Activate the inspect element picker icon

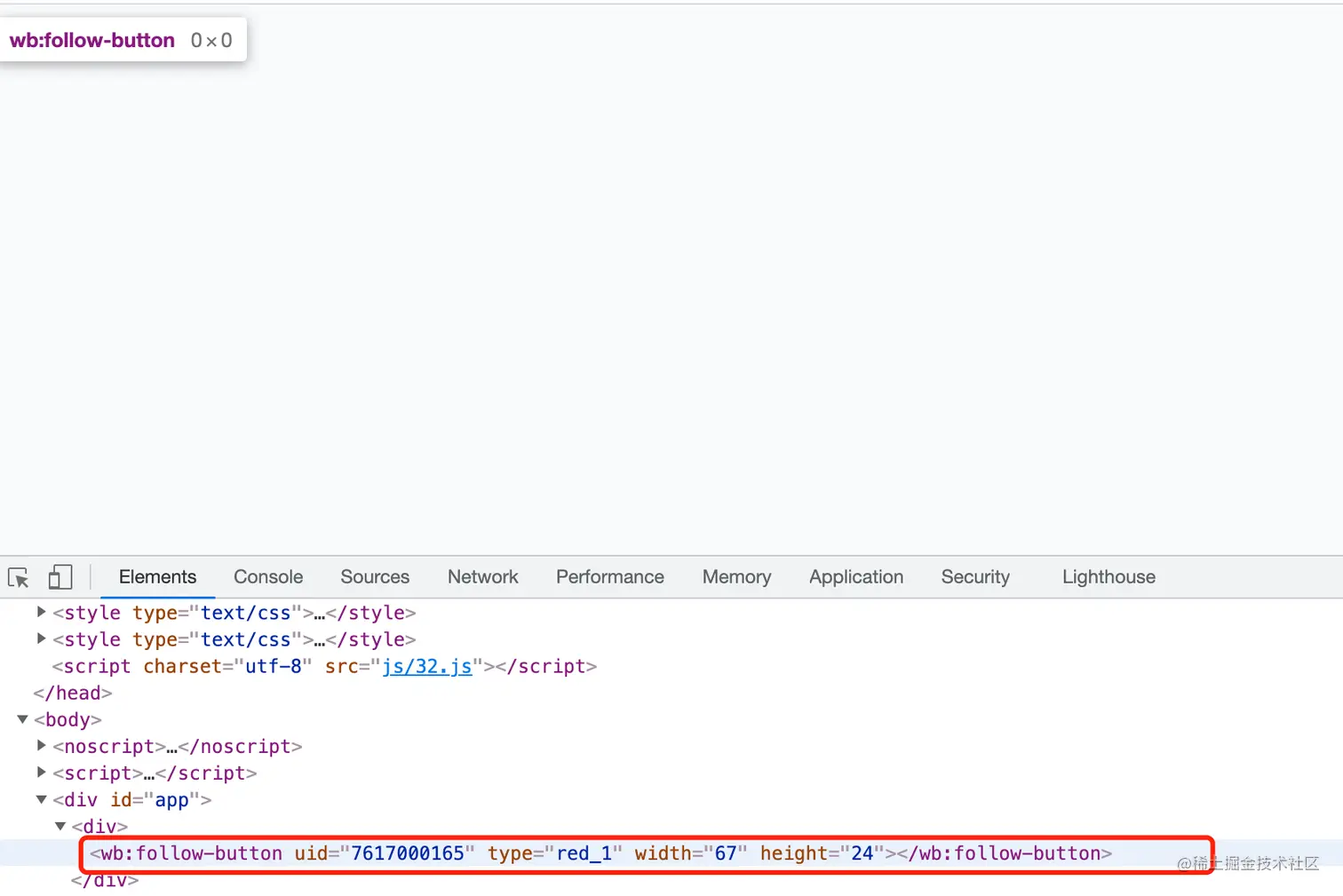click(x=19, y=578)
